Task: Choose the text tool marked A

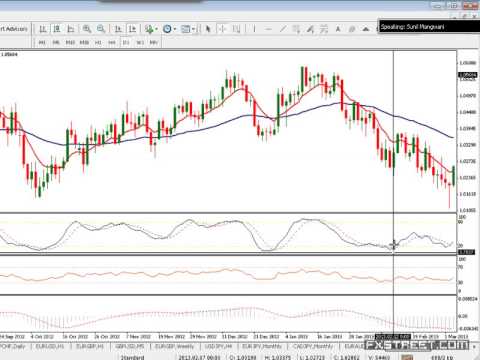Action: [338, 29]
